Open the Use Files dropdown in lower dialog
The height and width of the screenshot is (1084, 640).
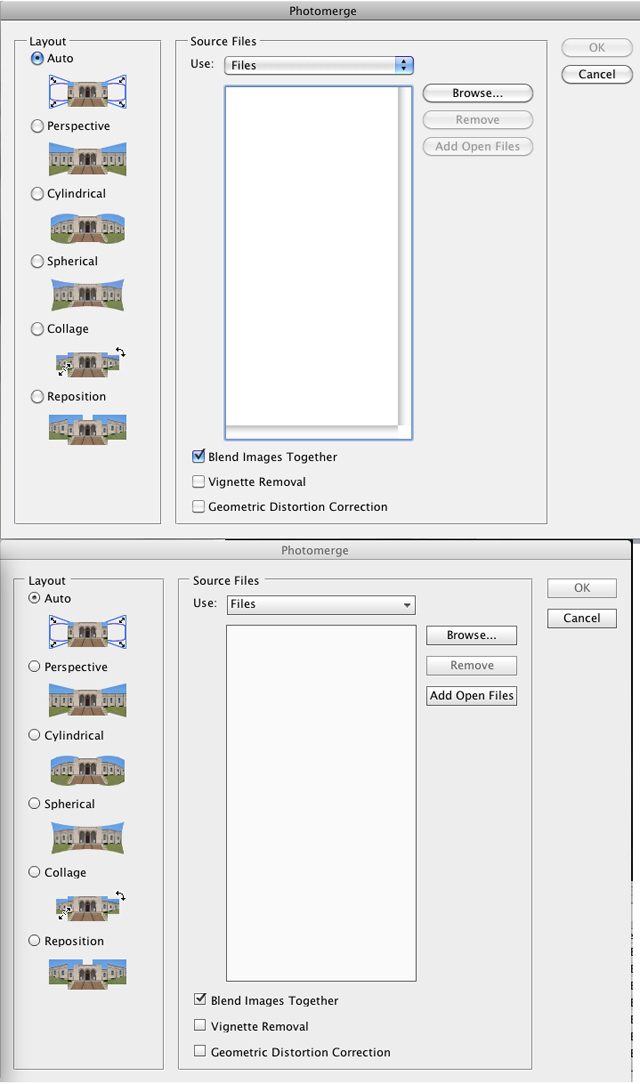(321, 604)
